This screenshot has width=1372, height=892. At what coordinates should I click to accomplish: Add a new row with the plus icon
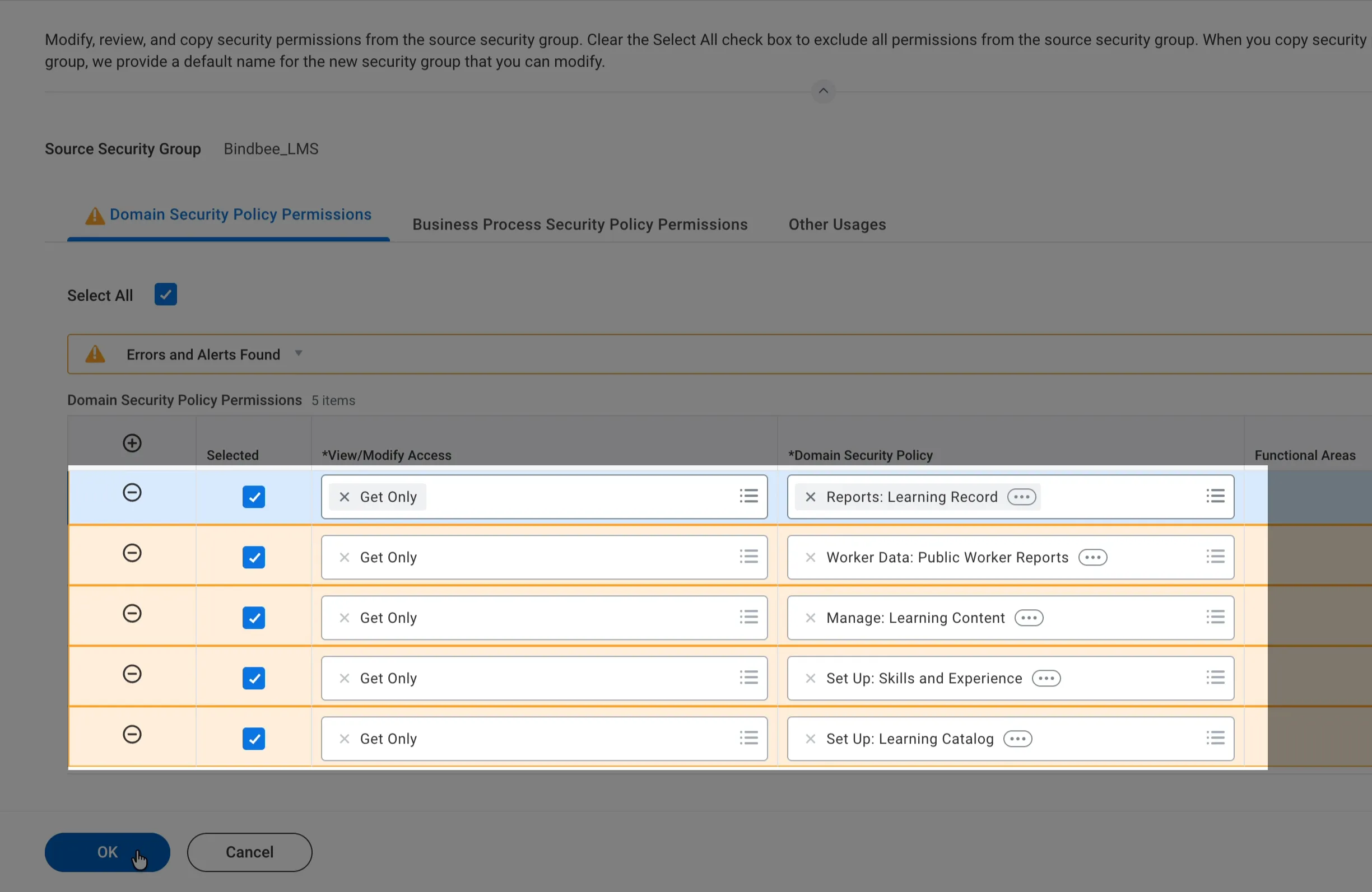coord(132,442)
